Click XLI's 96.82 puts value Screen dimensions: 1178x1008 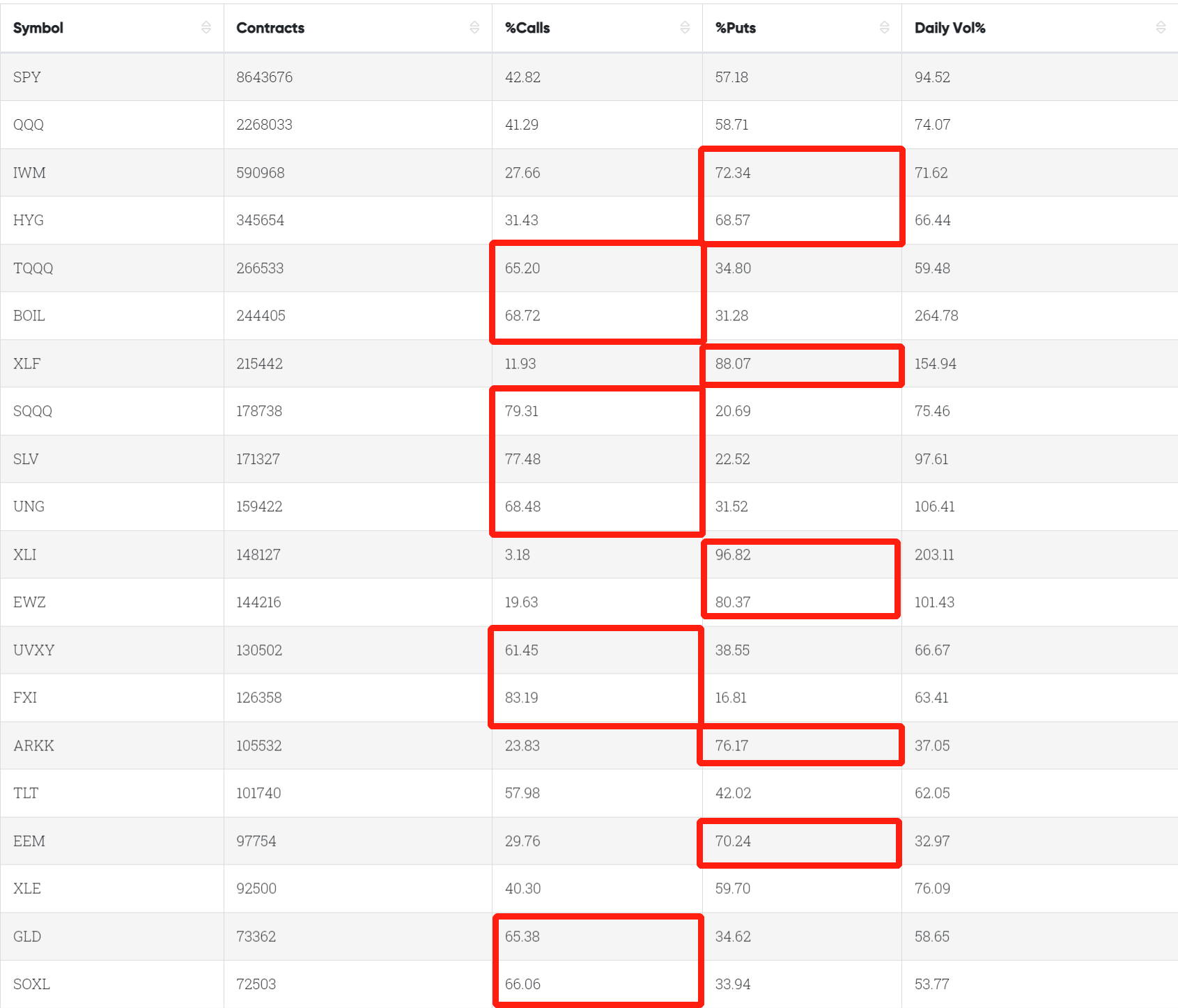tap(733, 555)
